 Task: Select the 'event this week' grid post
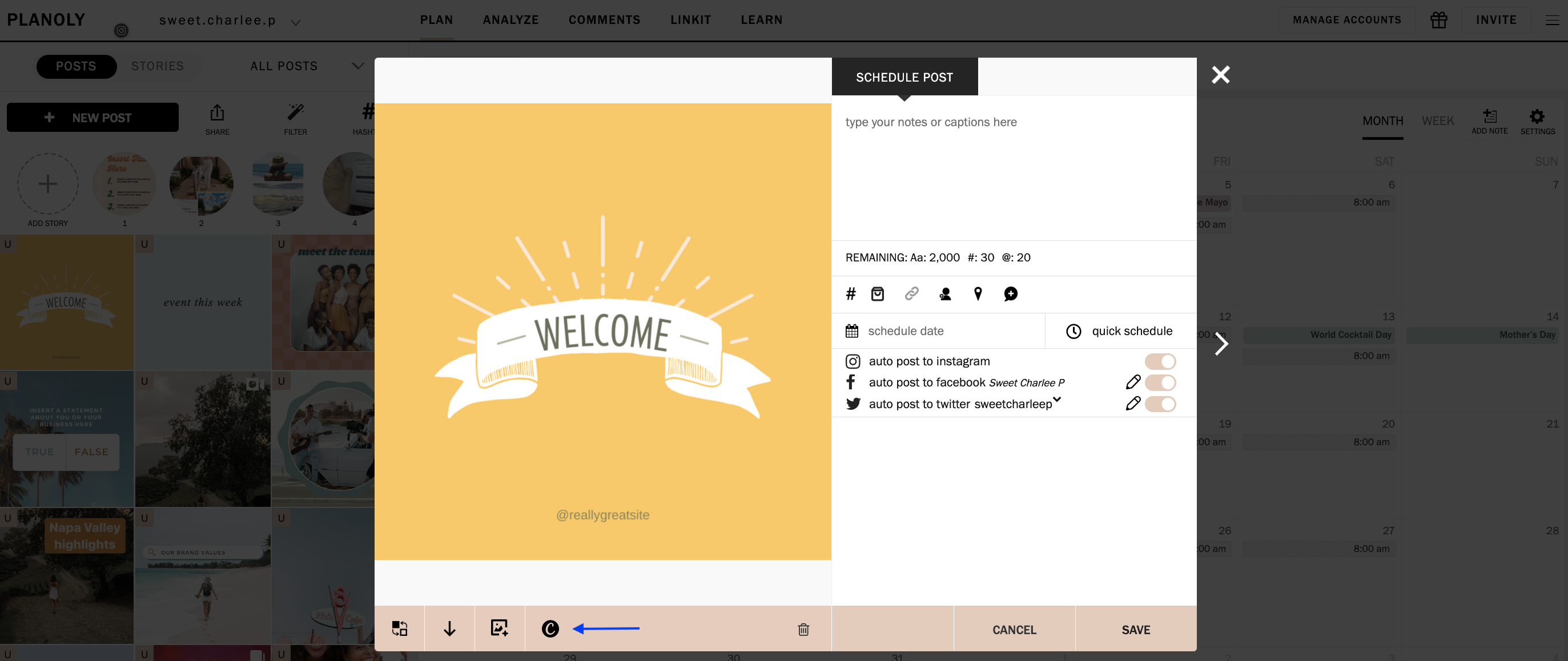202,302
